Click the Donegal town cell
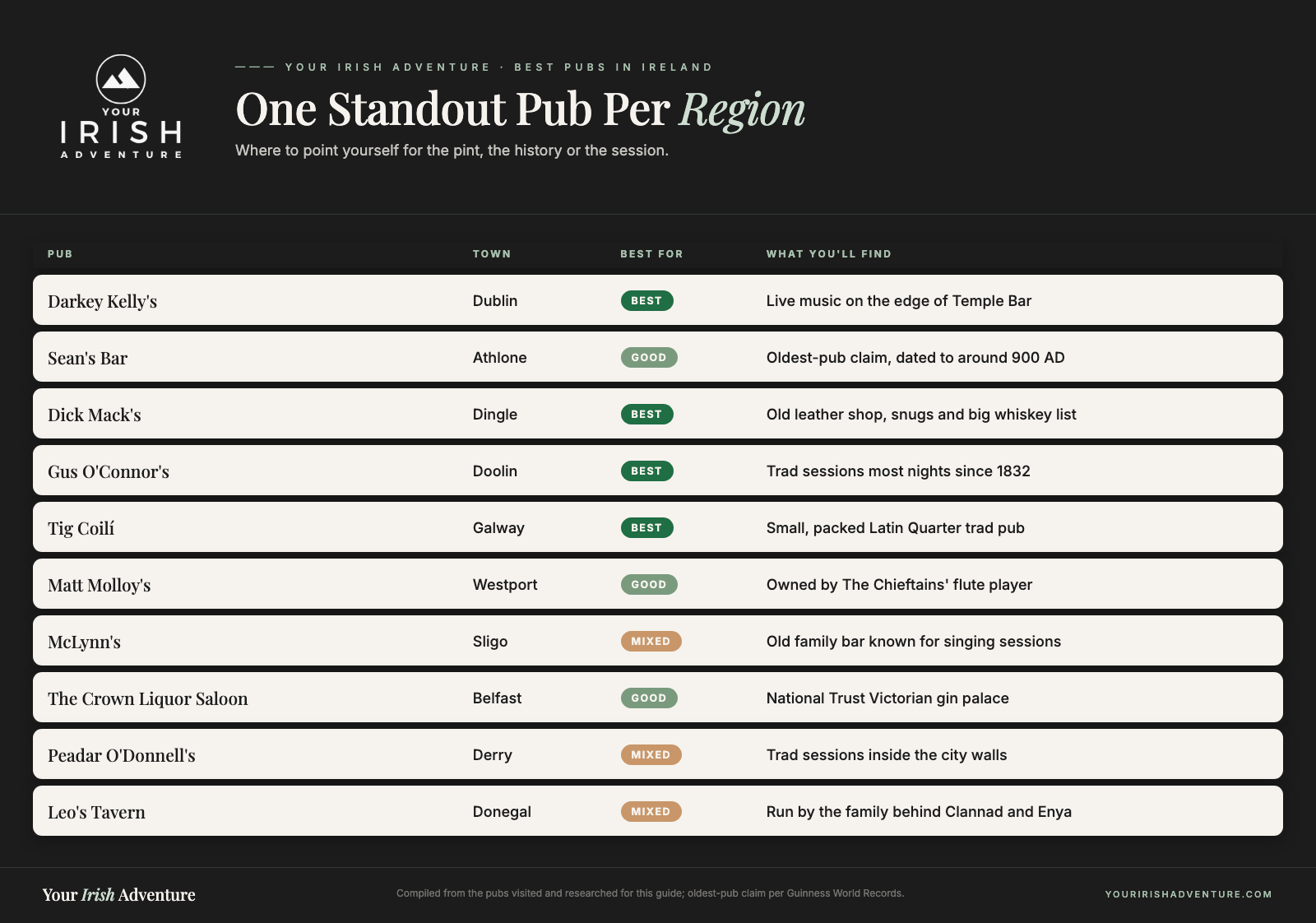Viewport: 1316px width, 923px height. click(x=502, y=812)
